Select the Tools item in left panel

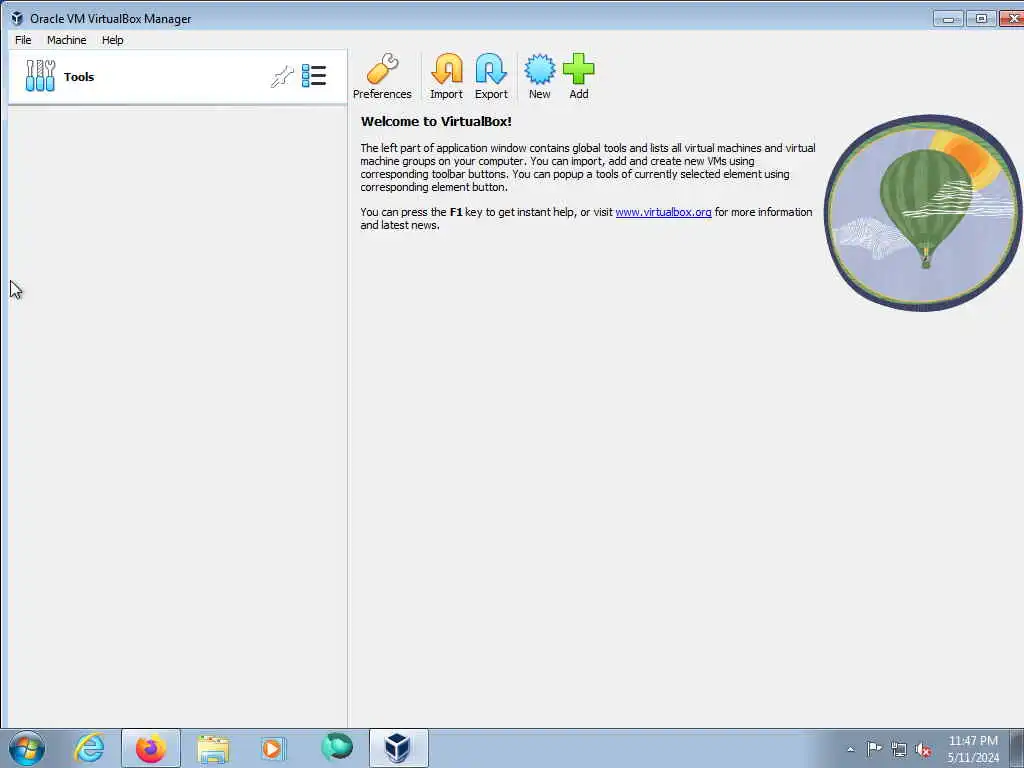[x=178, y=76]
